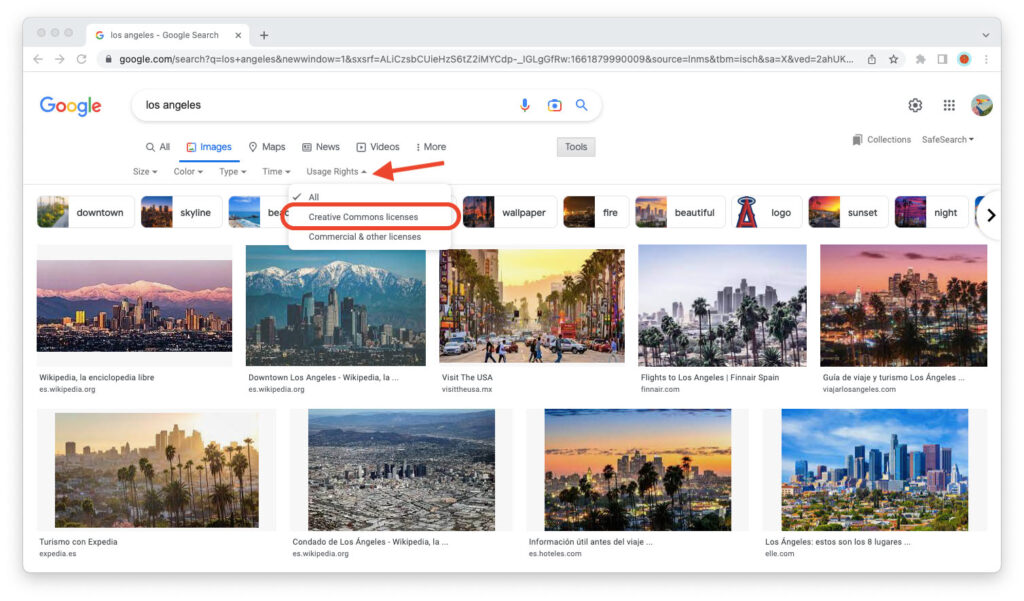Viewport: 1024px width, 601px height.
Task: Click the browser address bar URL
Action: tap(486, 59)
